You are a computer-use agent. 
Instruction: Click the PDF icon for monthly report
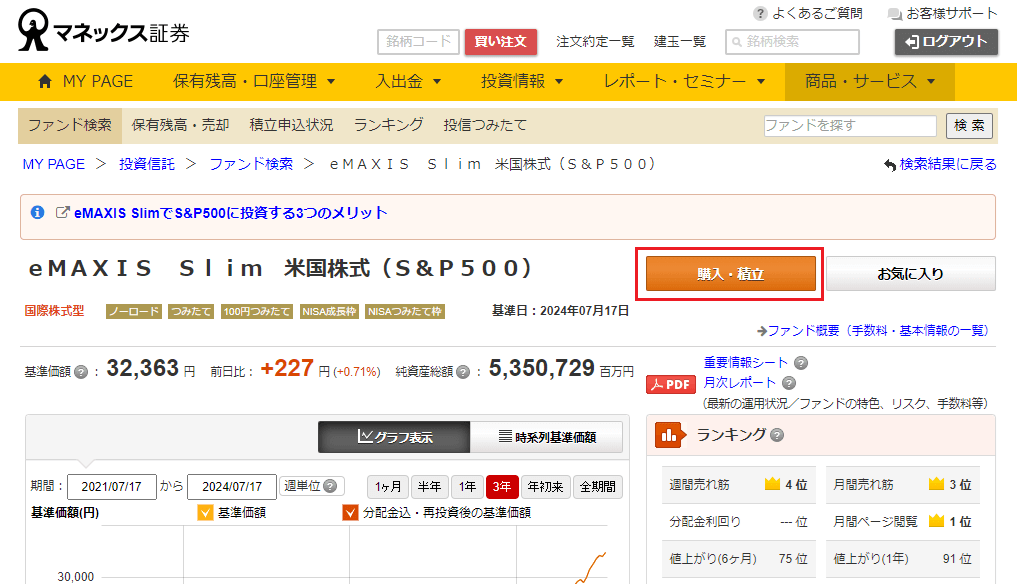[670, 384]
